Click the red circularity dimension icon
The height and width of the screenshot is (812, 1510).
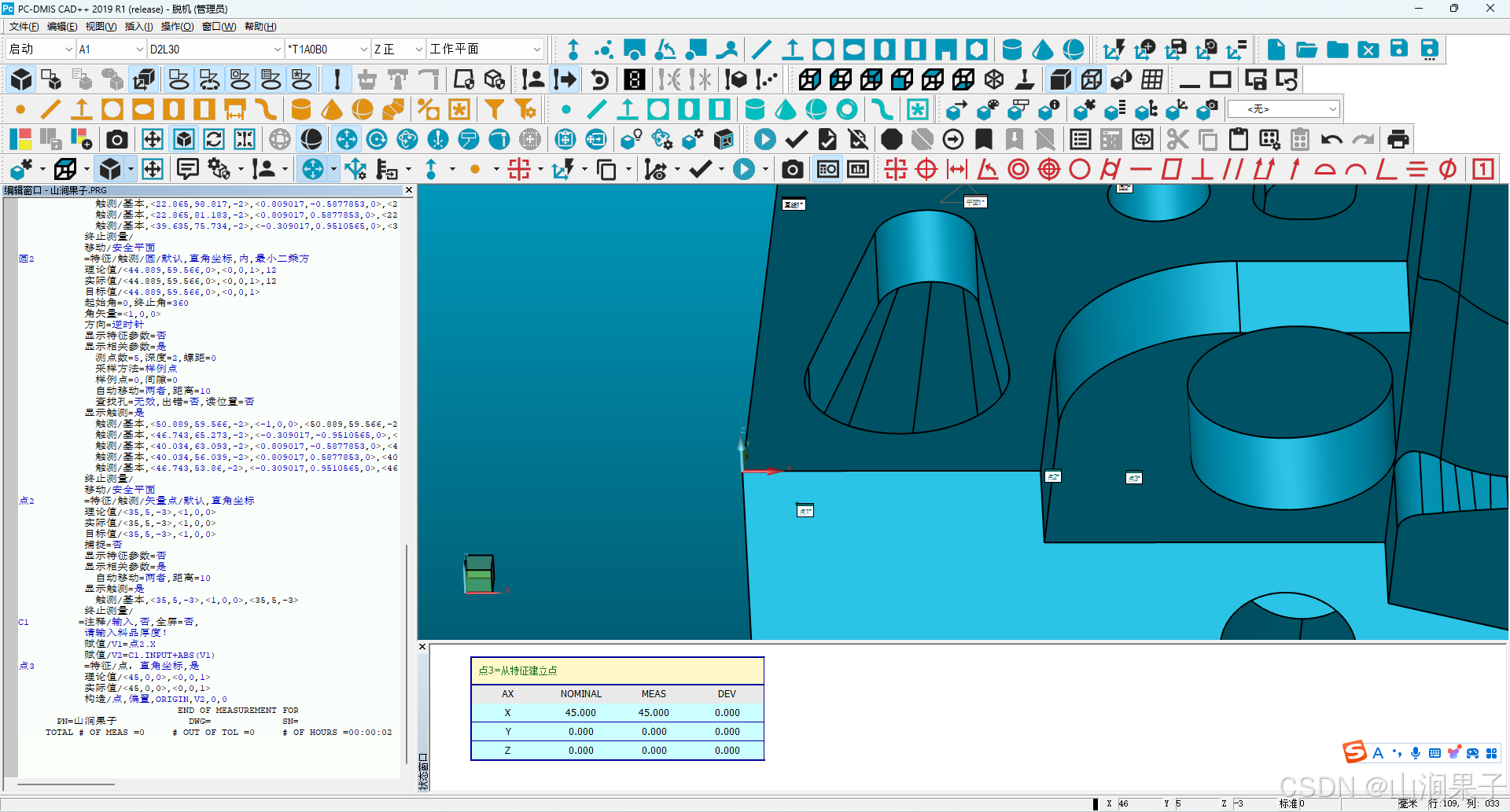(x=1080, y=169)
